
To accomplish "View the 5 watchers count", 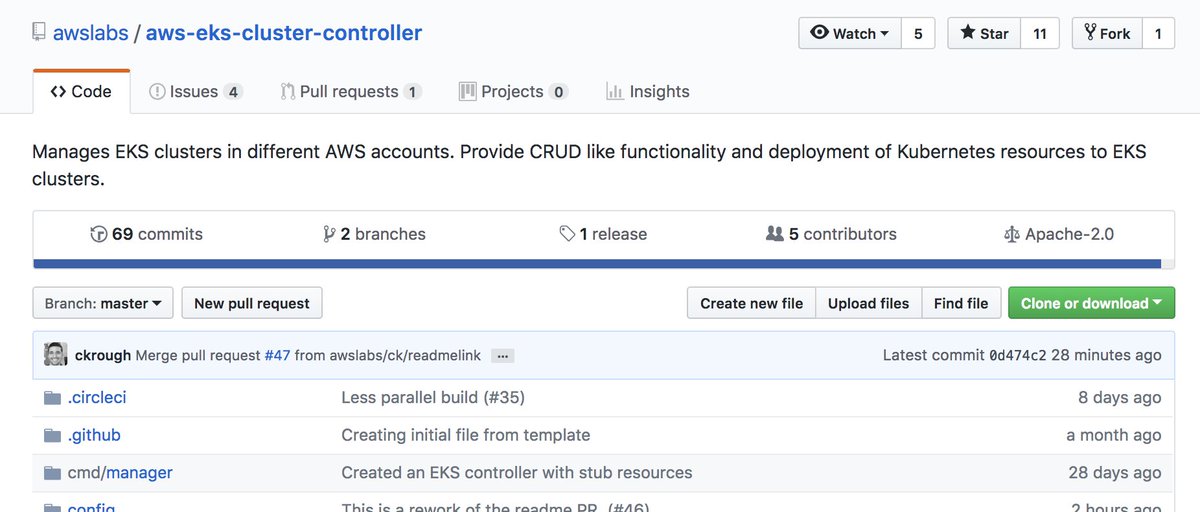I will (x=918, y=33).
